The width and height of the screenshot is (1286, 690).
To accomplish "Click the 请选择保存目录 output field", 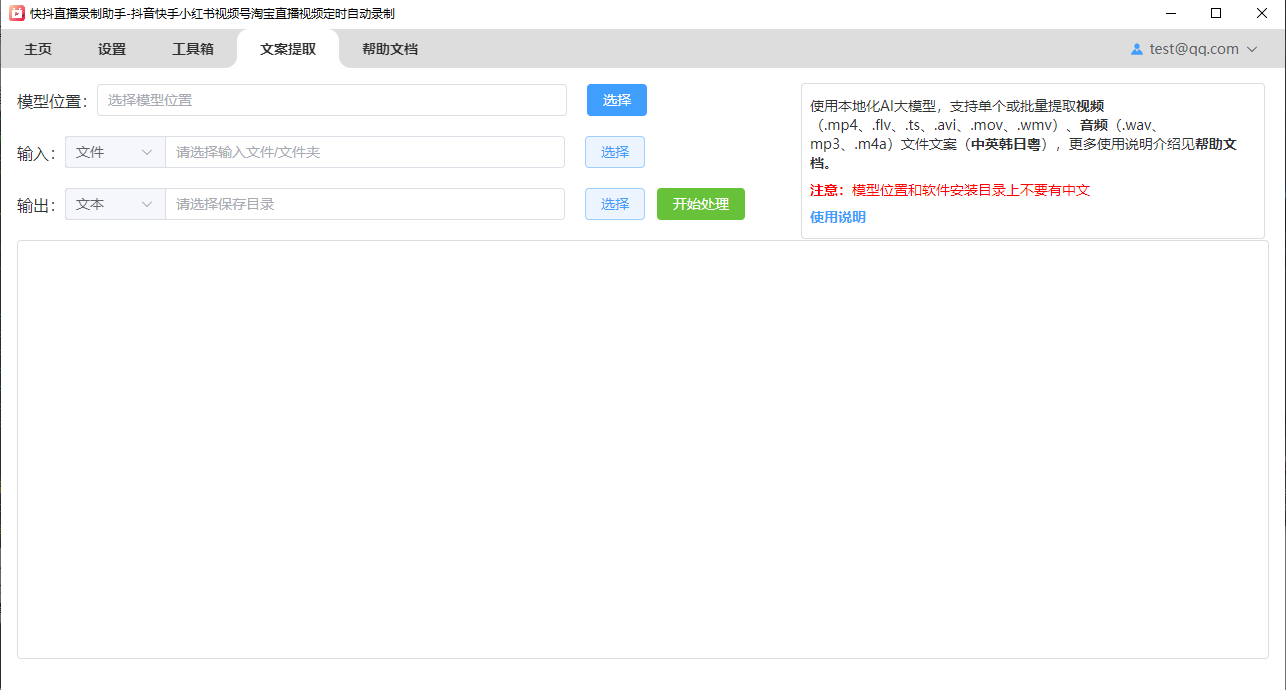I will 364,204.
